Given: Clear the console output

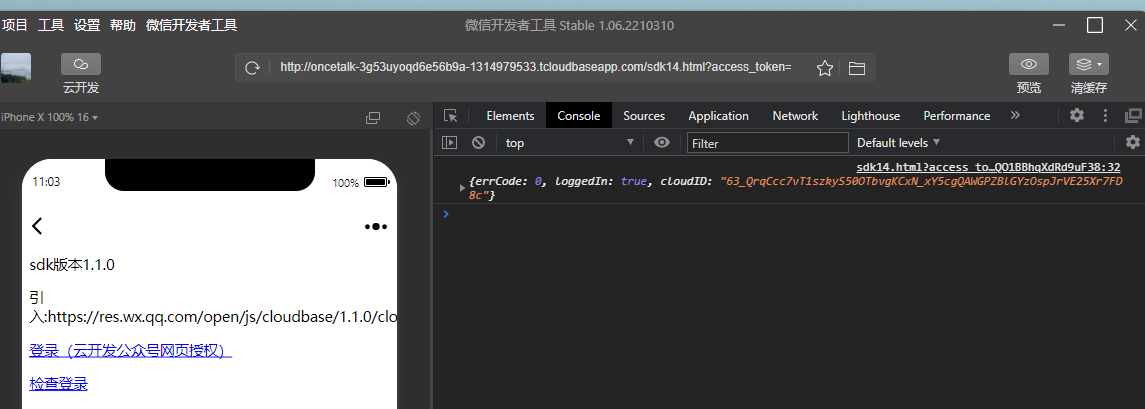Looking at the screenshot, I should 478,142.
